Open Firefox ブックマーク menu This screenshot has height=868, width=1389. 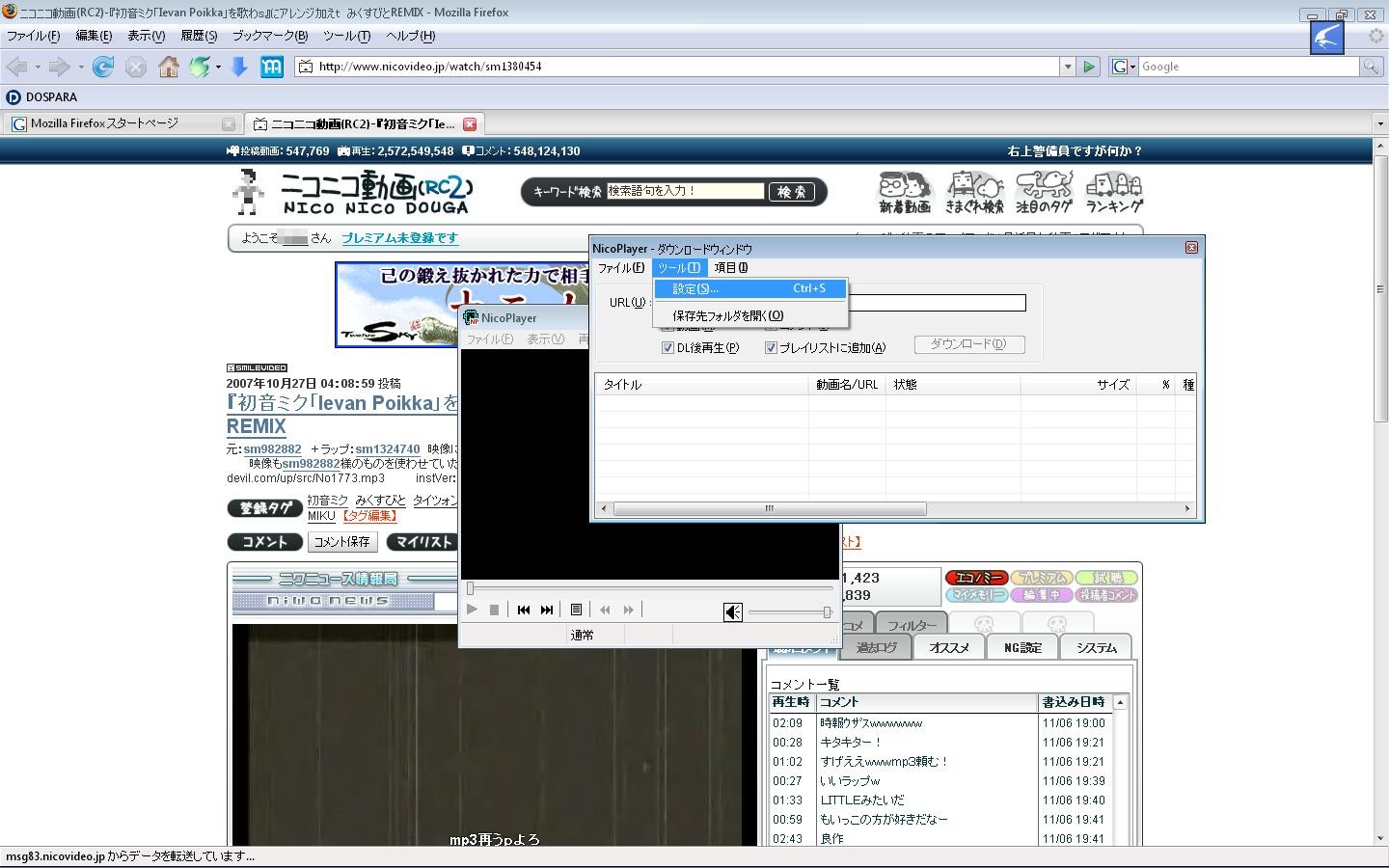tap(270, 36)
